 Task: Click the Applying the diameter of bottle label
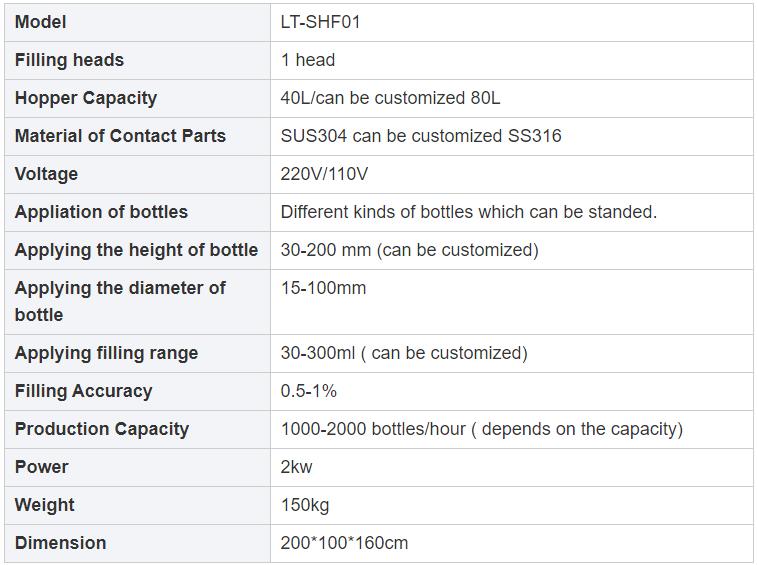(120, 301)
